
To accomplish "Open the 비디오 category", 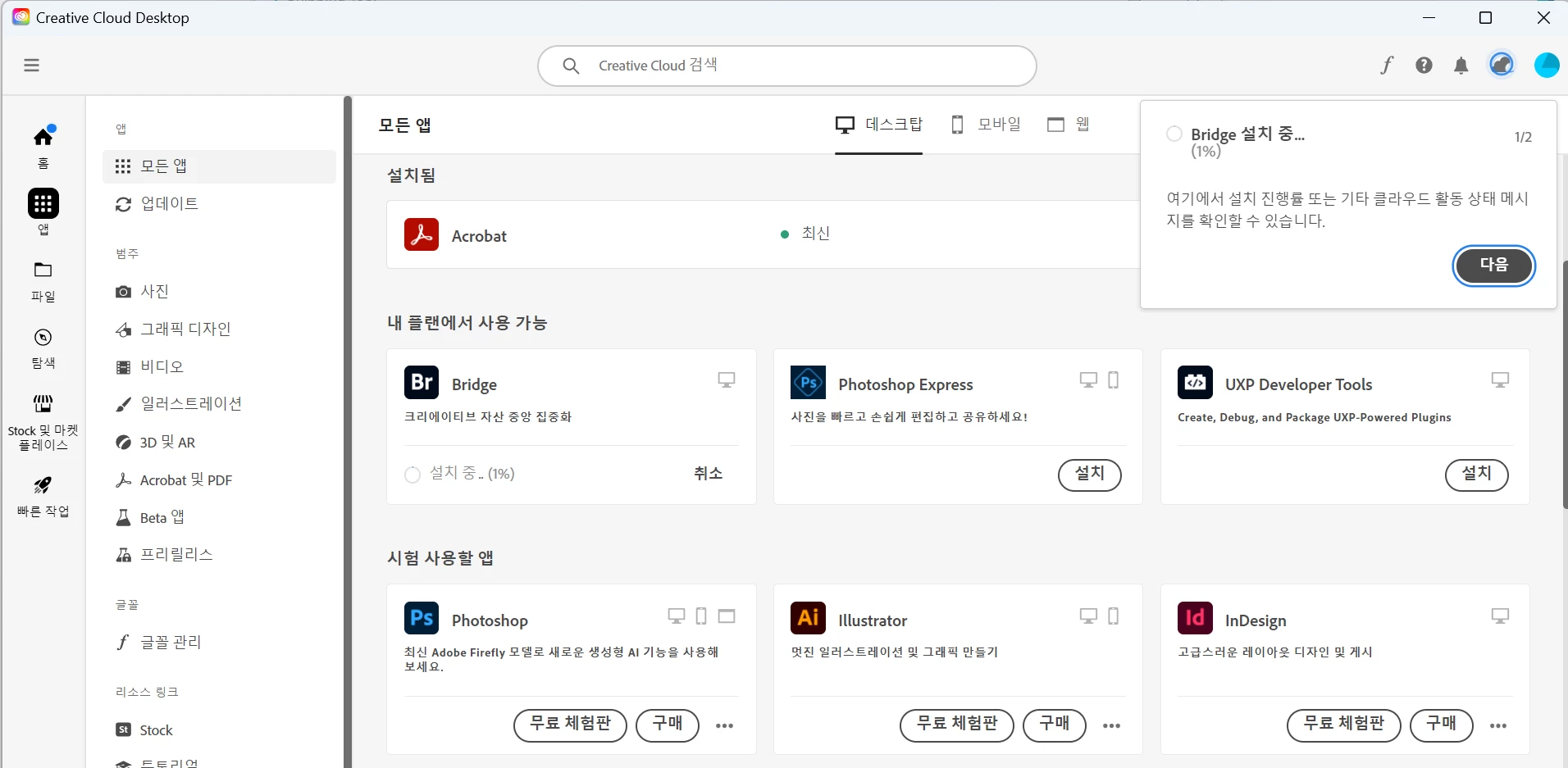I will coord(219,366).
